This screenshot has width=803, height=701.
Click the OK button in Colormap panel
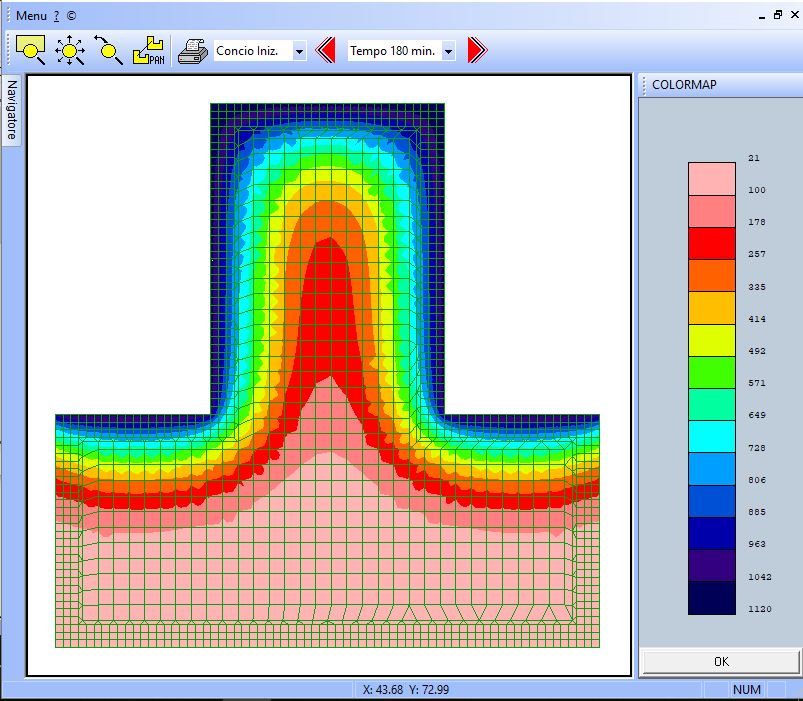click(721, 662)
